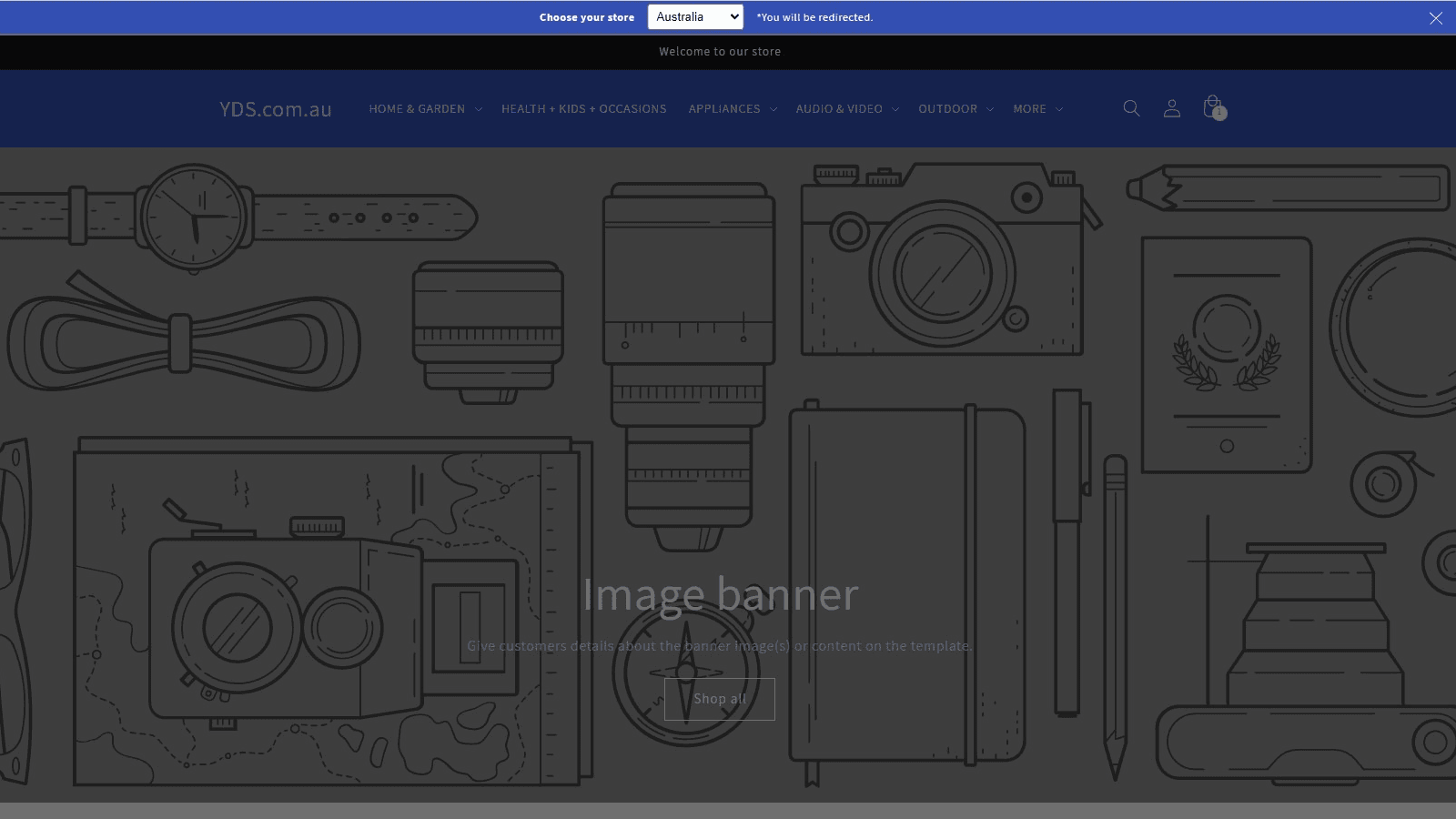
Task: Click the Image banner heading
Action: 720,594
